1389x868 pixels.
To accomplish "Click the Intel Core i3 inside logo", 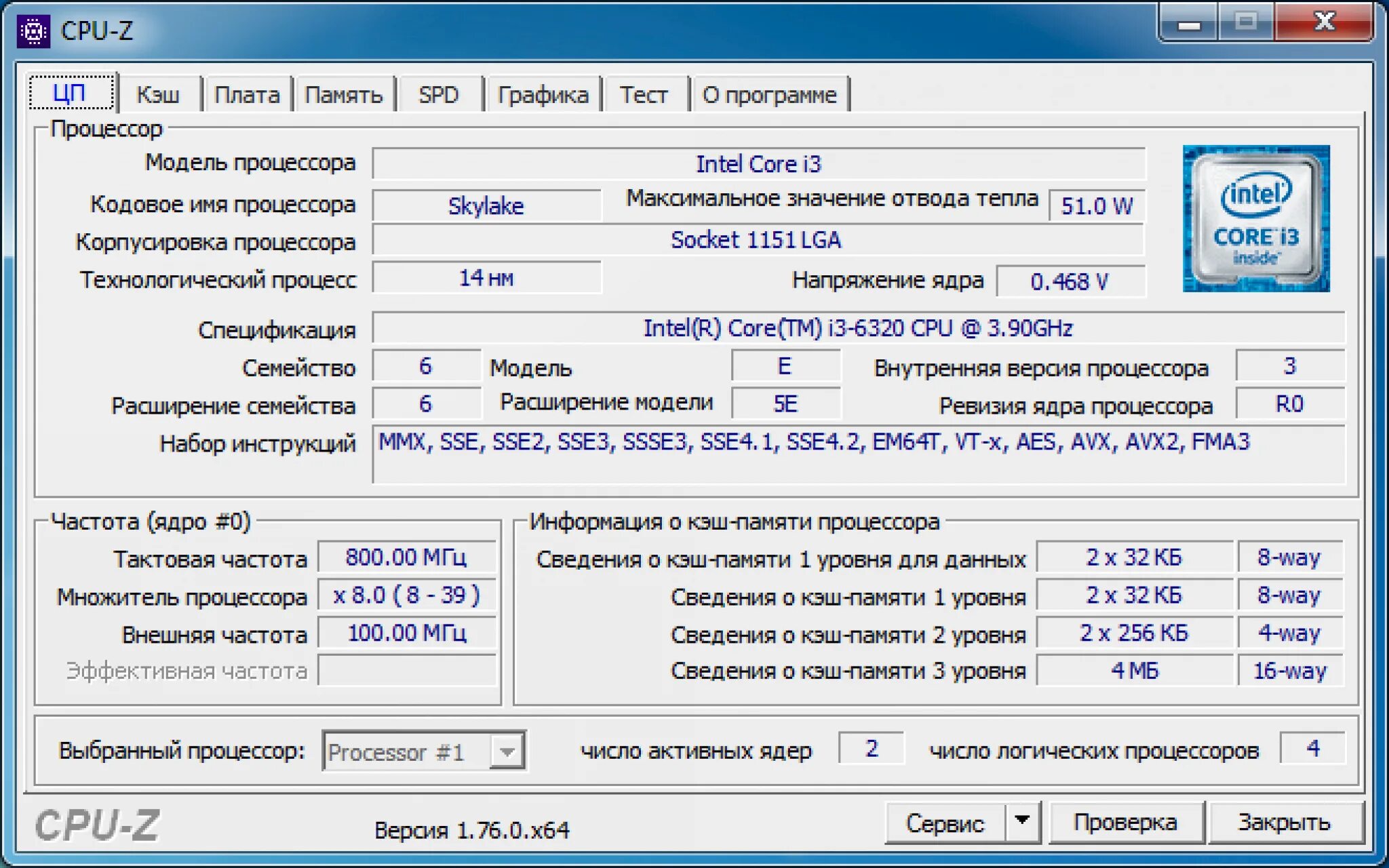I will [1256, 218].
